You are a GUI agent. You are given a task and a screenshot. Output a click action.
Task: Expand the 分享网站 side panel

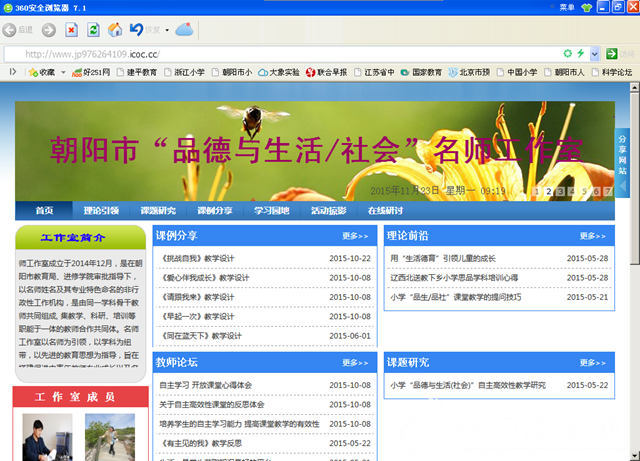(622, 152)
